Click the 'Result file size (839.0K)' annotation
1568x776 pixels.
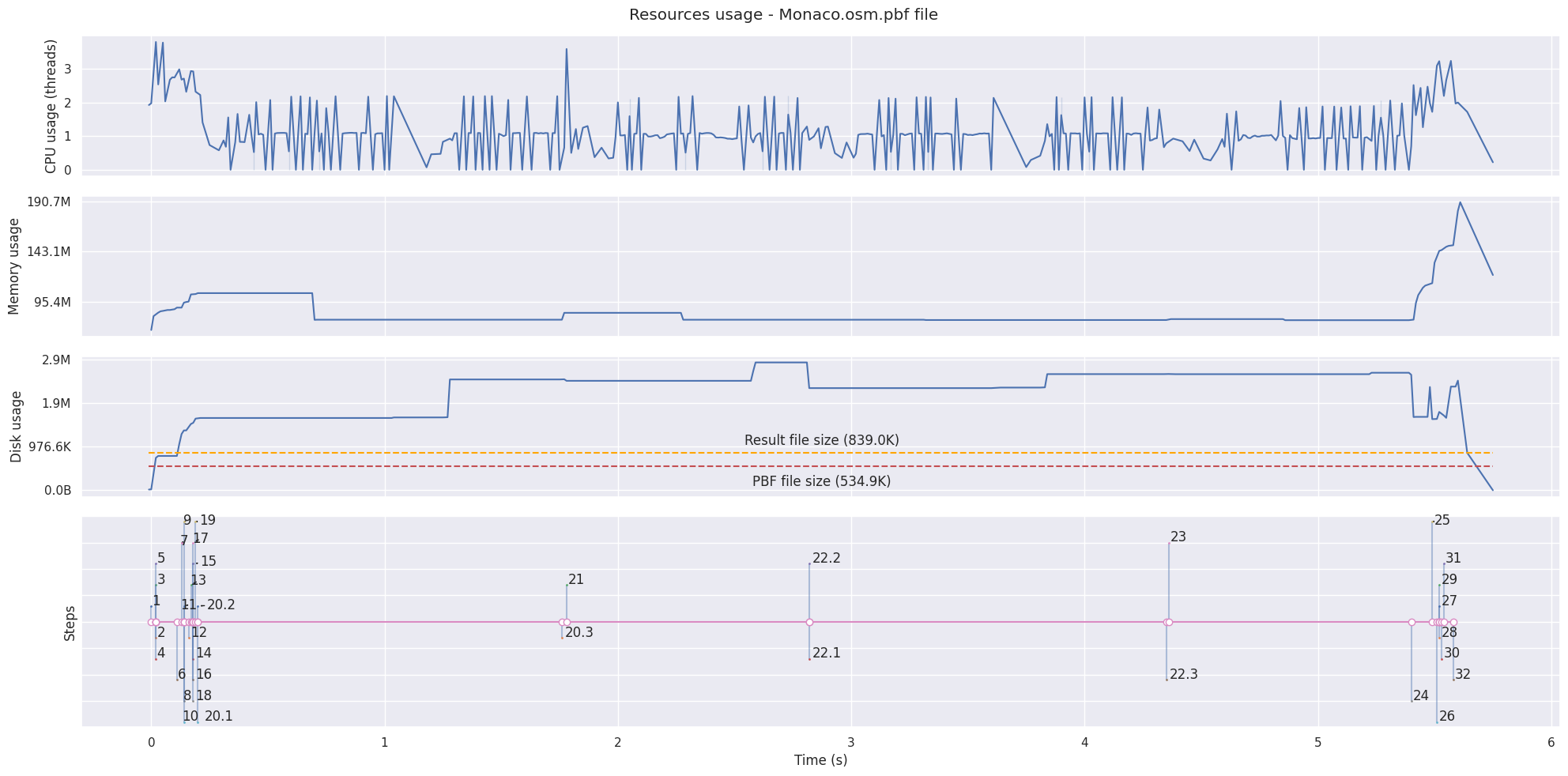822,440
